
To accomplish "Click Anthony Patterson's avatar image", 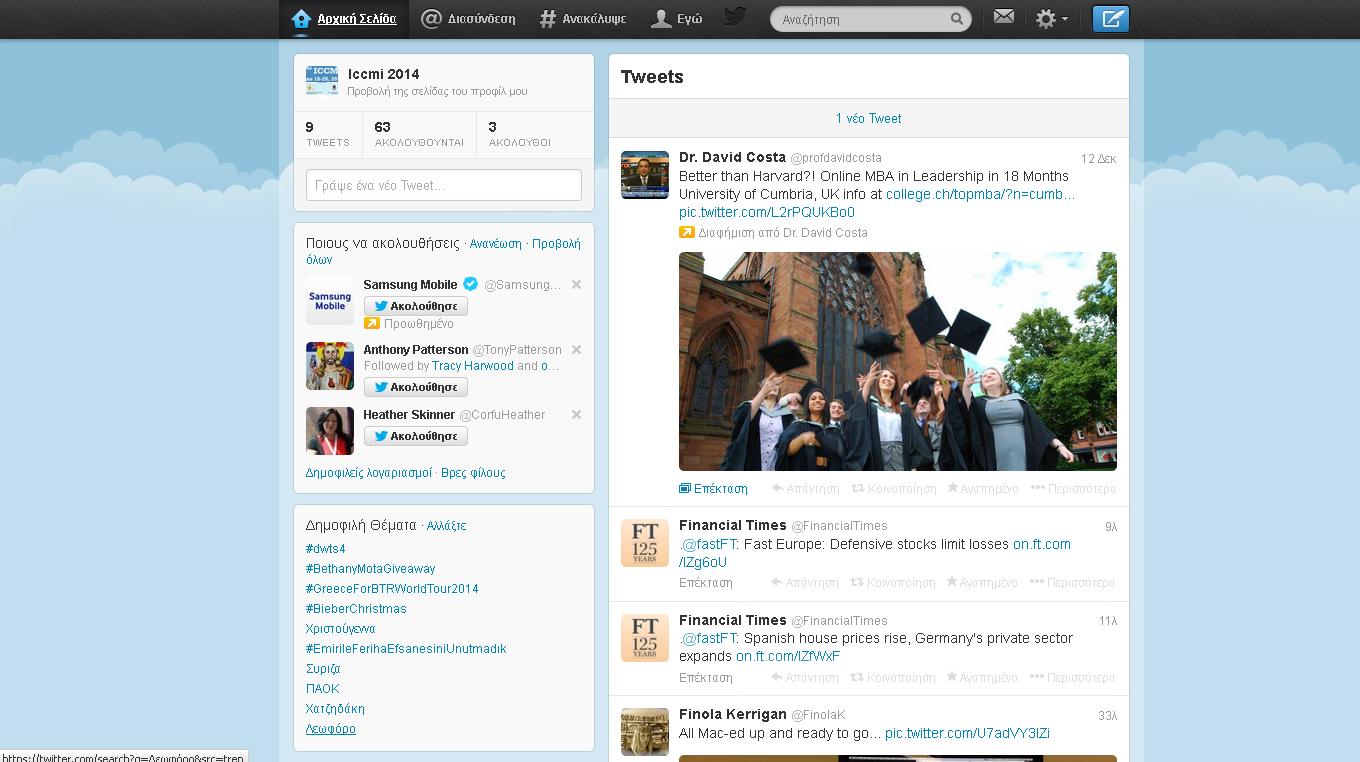I will tap(330, 366).
